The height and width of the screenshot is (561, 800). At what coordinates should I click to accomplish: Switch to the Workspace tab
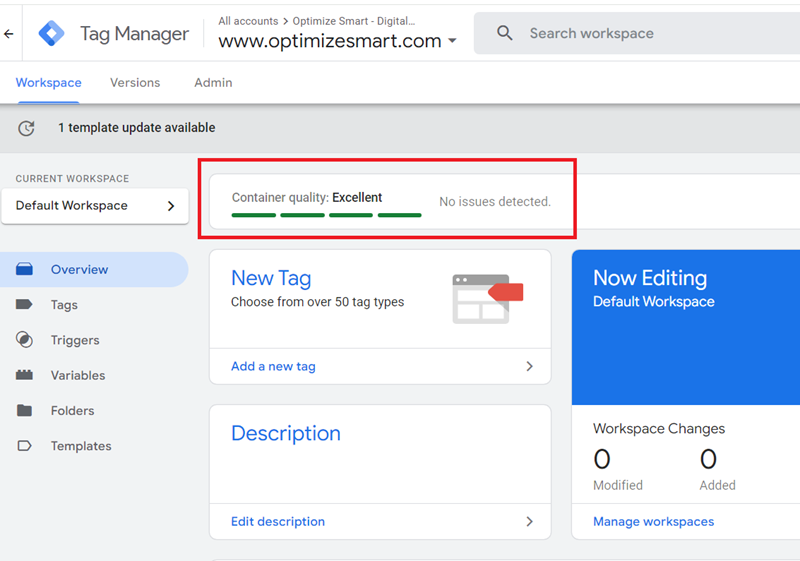(48, 83)
